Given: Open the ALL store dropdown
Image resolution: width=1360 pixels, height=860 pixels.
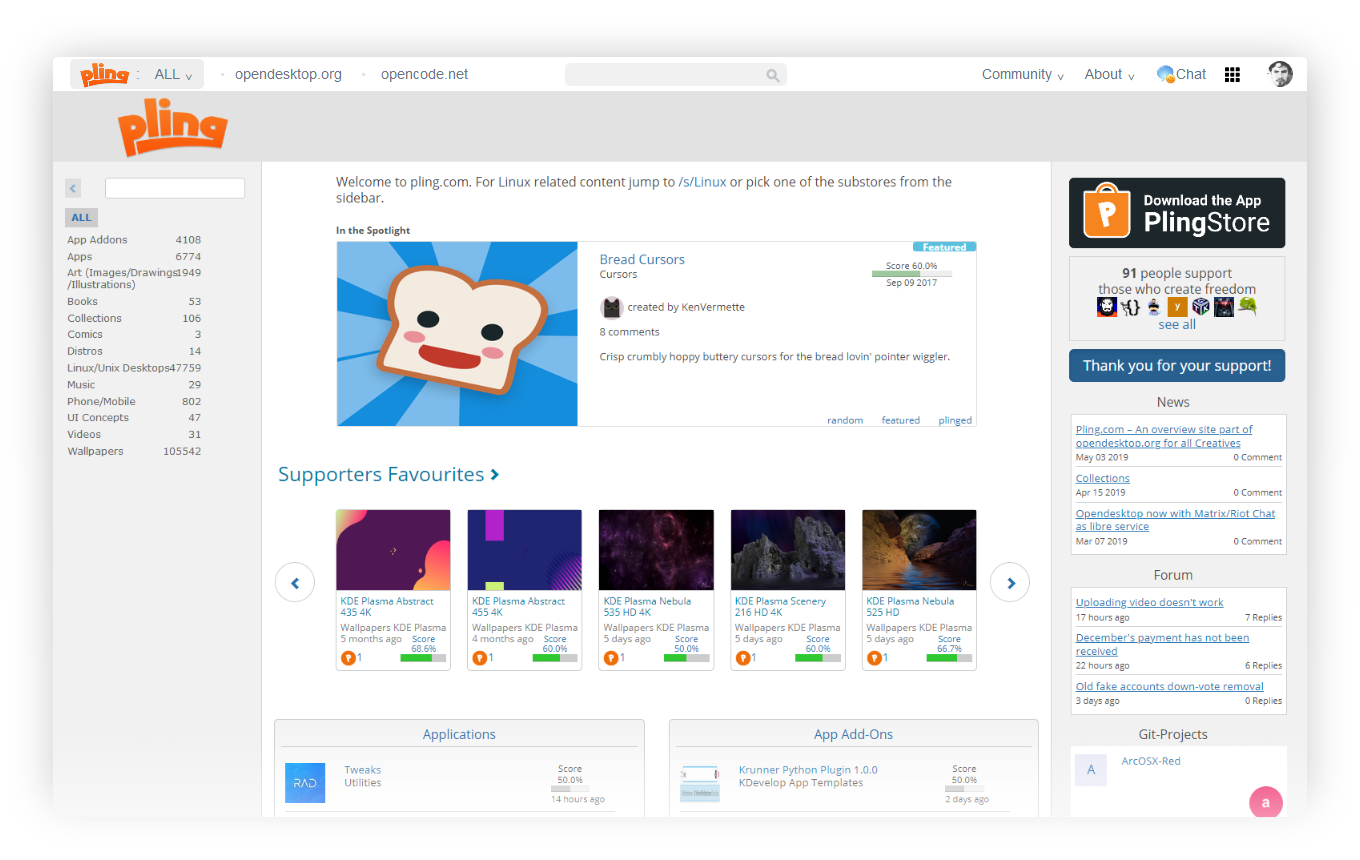Looking at the screenshot, I should click(x=173, y=74).
